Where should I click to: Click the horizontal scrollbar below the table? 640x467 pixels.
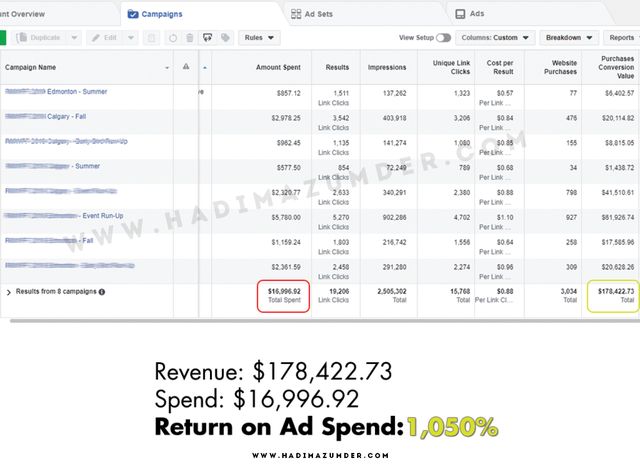click(x=325, y=321)
